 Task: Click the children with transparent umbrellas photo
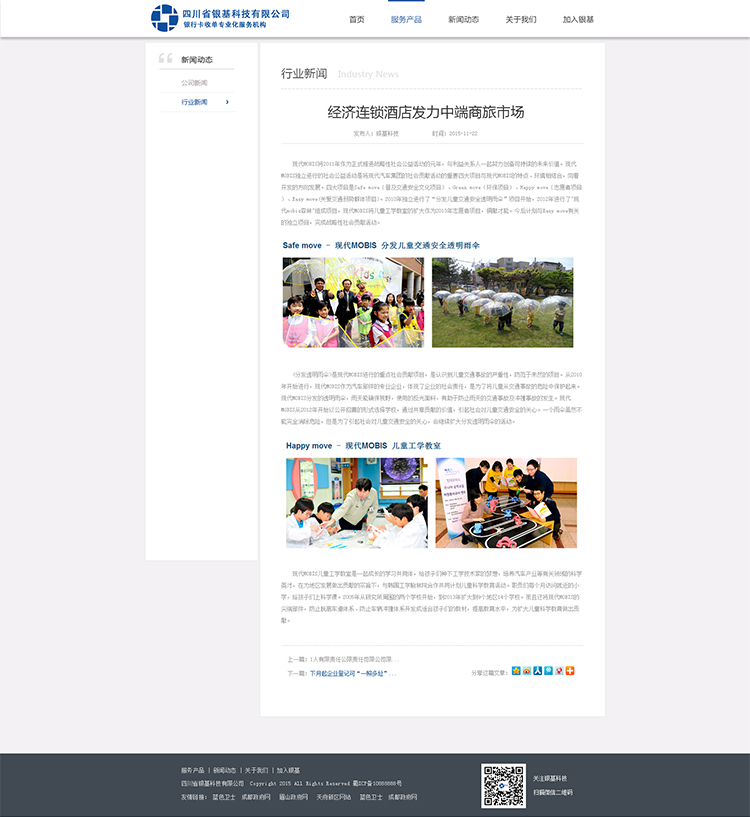pos(502,302)
